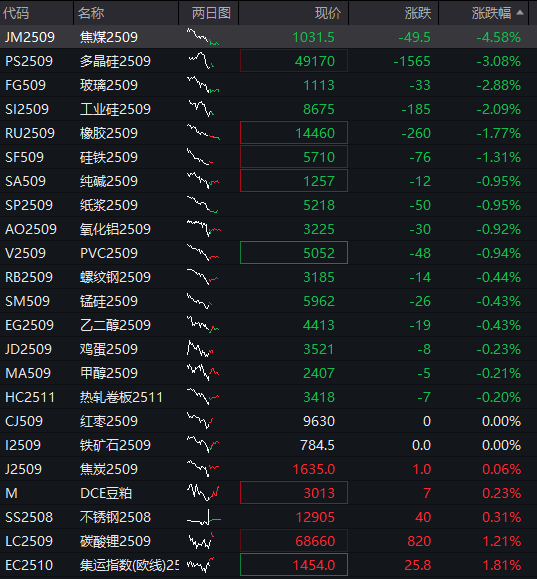Click the 784.5 current price
The height and width of the screenshot is (579, 537).
317,445
